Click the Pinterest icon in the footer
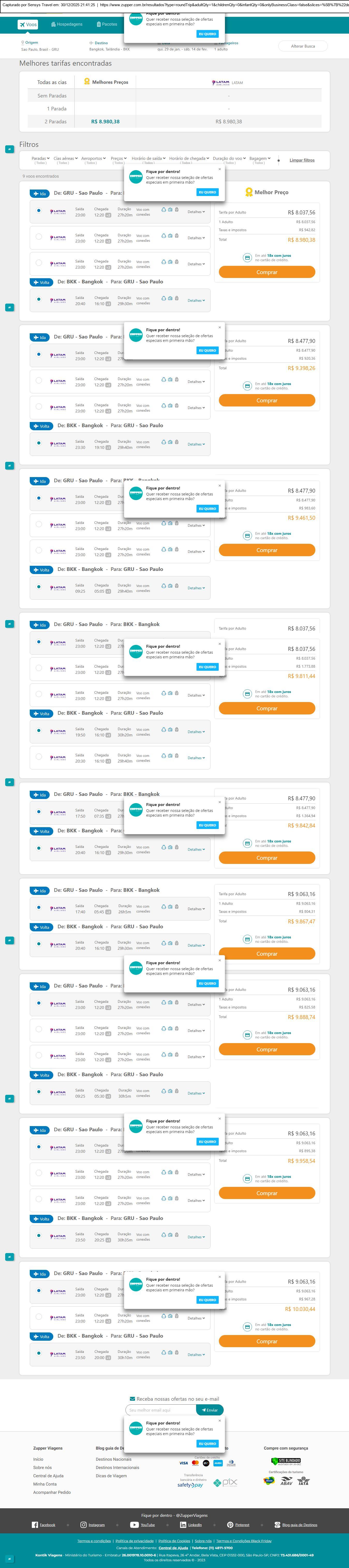The width and height of the screenshot is (349, 1568). 230,1525
